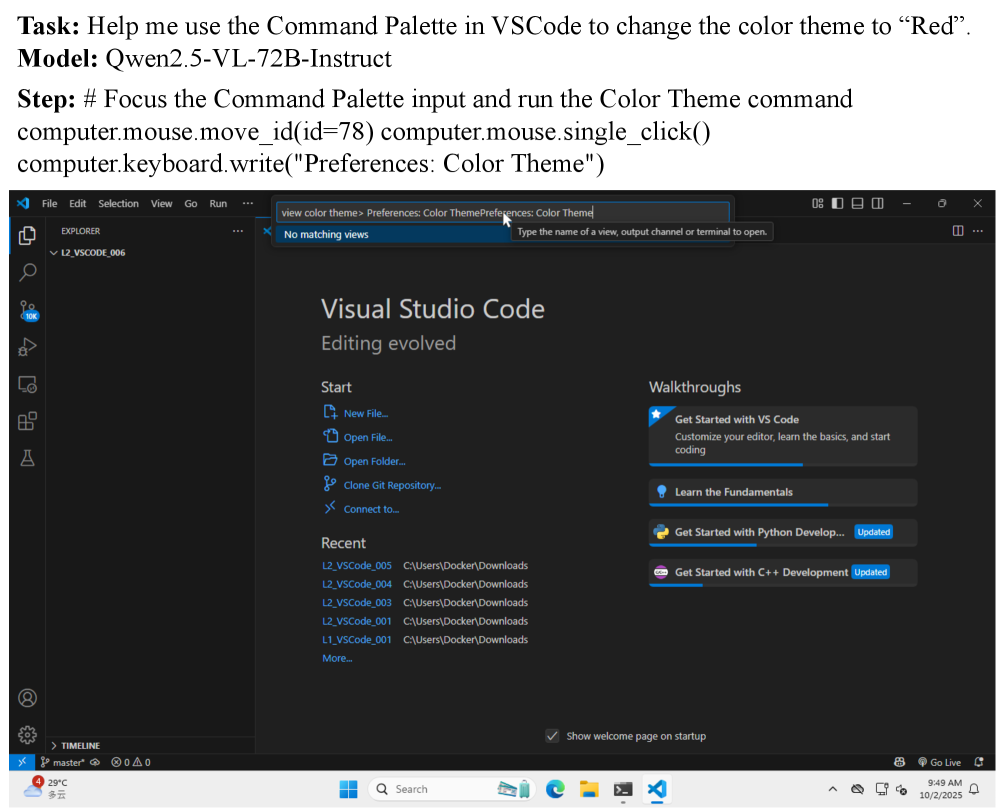Click the VS Code logo in title bar

[23, 203]
